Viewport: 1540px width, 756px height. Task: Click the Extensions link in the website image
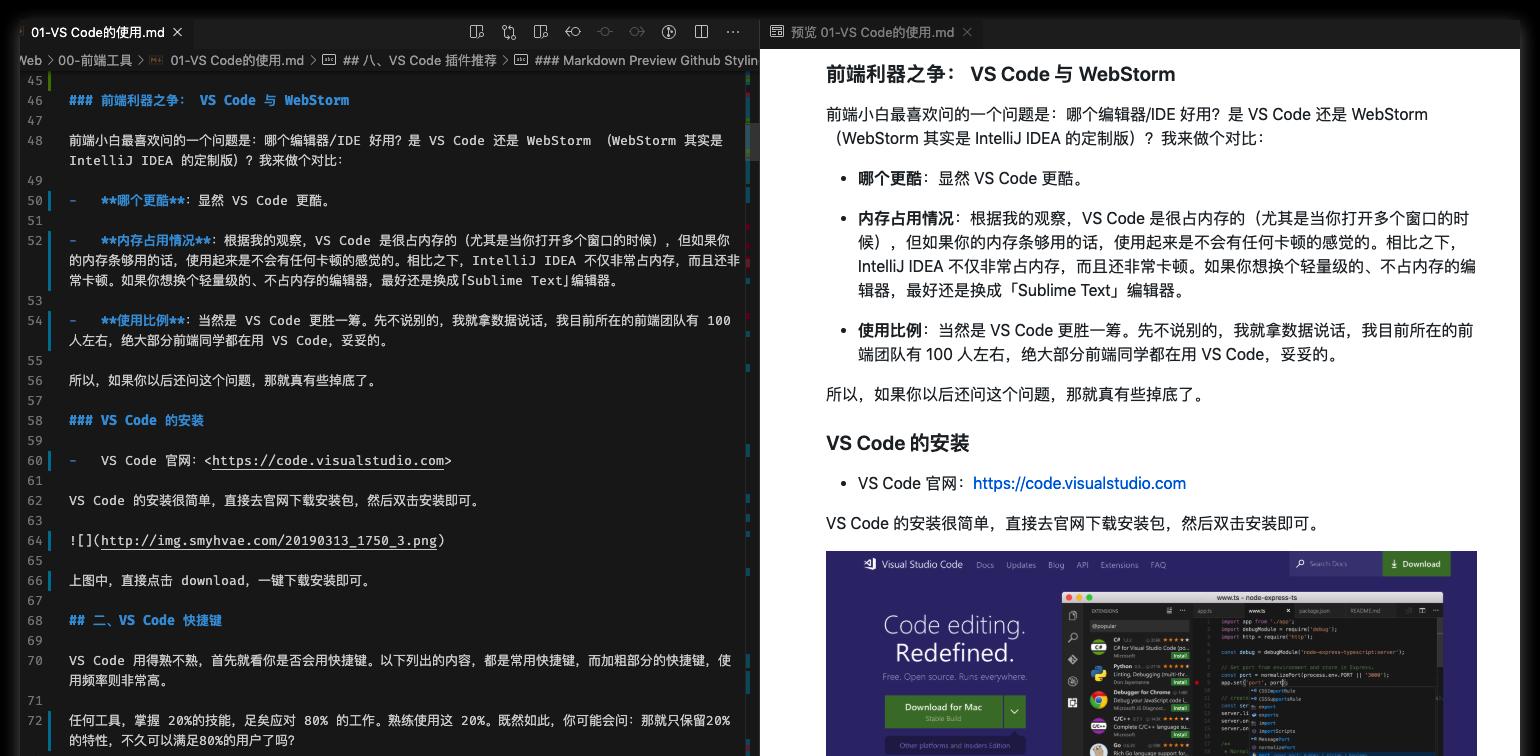1119,565
